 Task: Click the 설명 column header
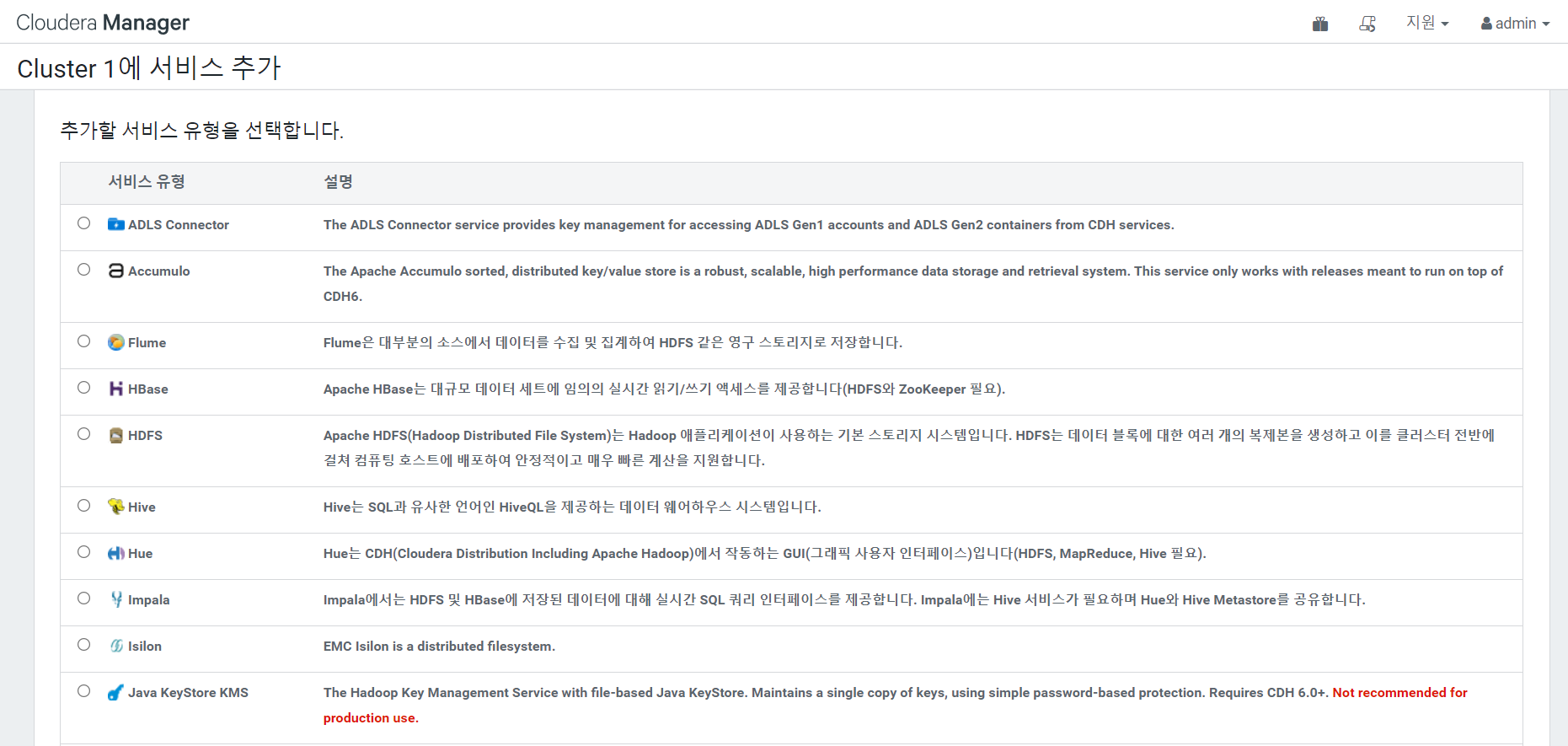pos(339,181)
